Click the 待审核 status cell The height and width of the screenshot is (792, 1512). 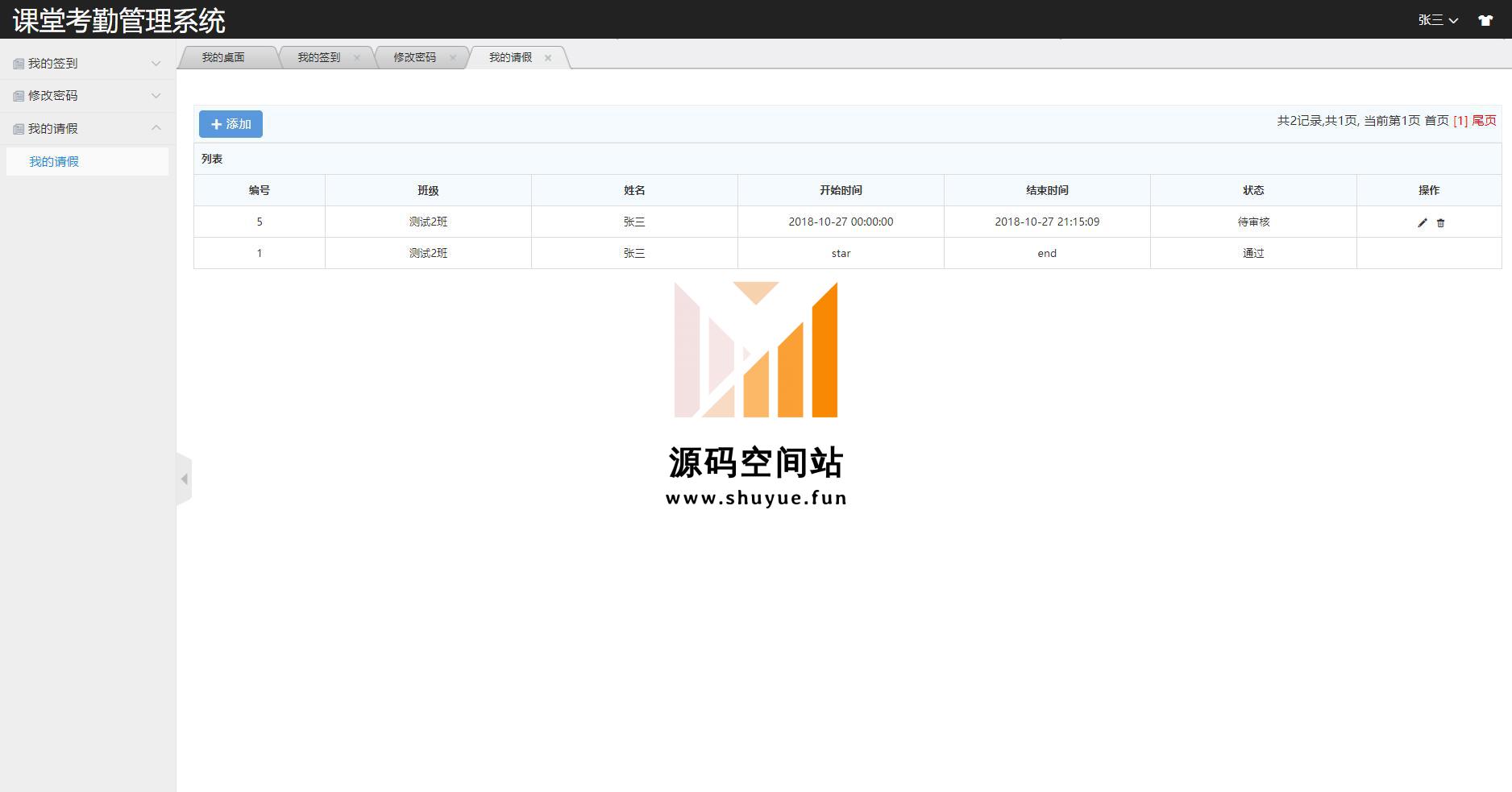[x=1253, y=222]
